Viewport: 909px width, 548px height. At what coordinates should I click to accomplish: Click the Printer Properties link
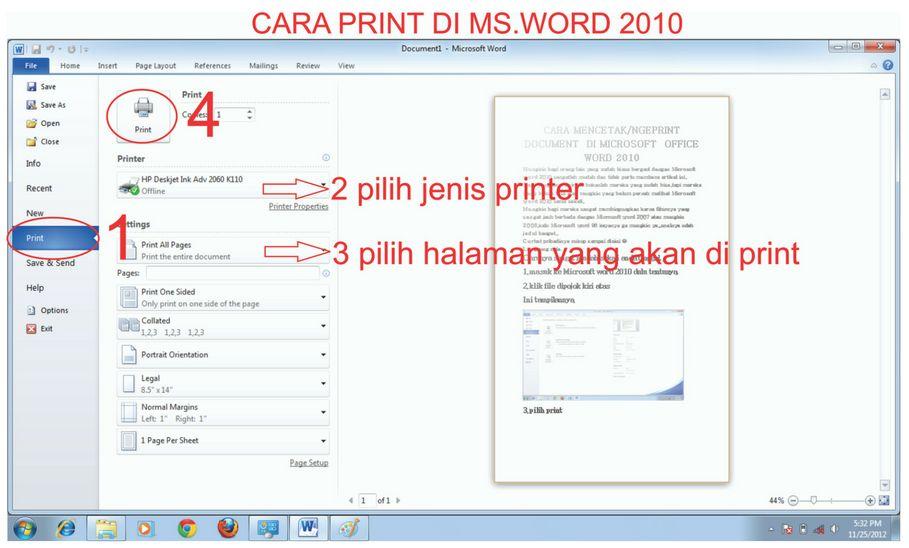(299, 206)
